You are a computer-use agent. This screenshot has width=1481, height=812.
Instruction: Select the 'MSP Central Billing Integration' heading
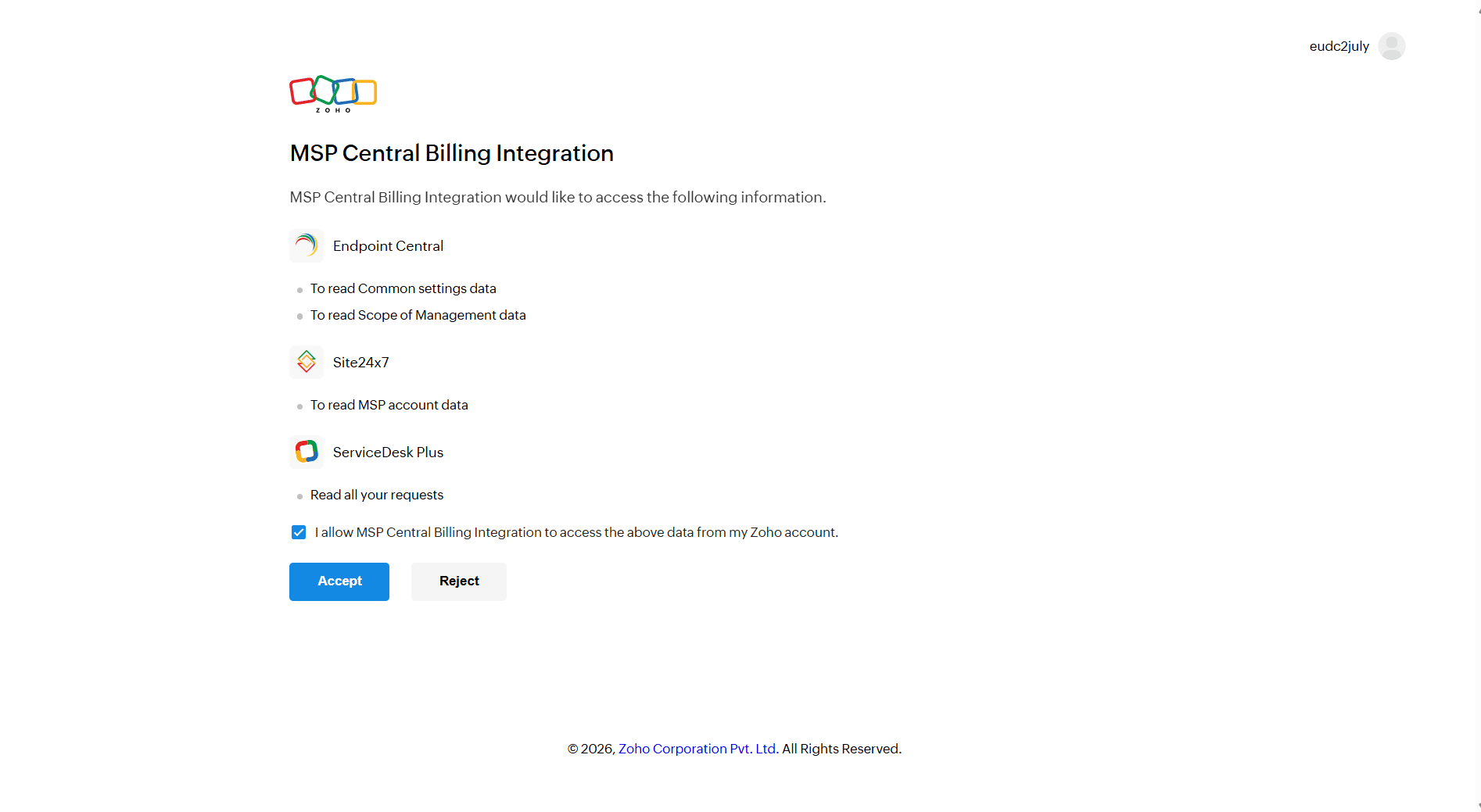(452, 153)
